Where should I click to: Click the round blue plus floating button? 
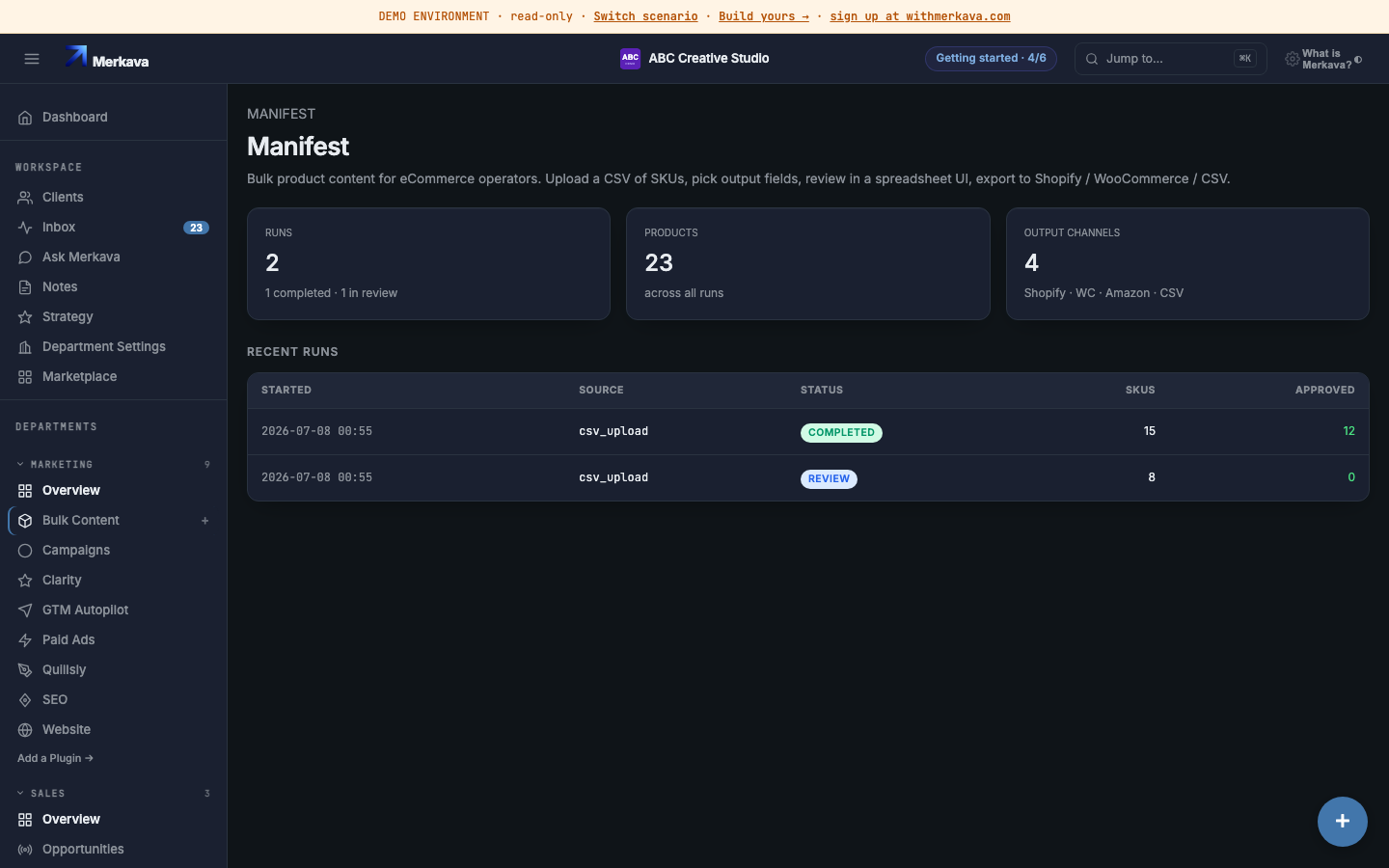[1343, 822]
